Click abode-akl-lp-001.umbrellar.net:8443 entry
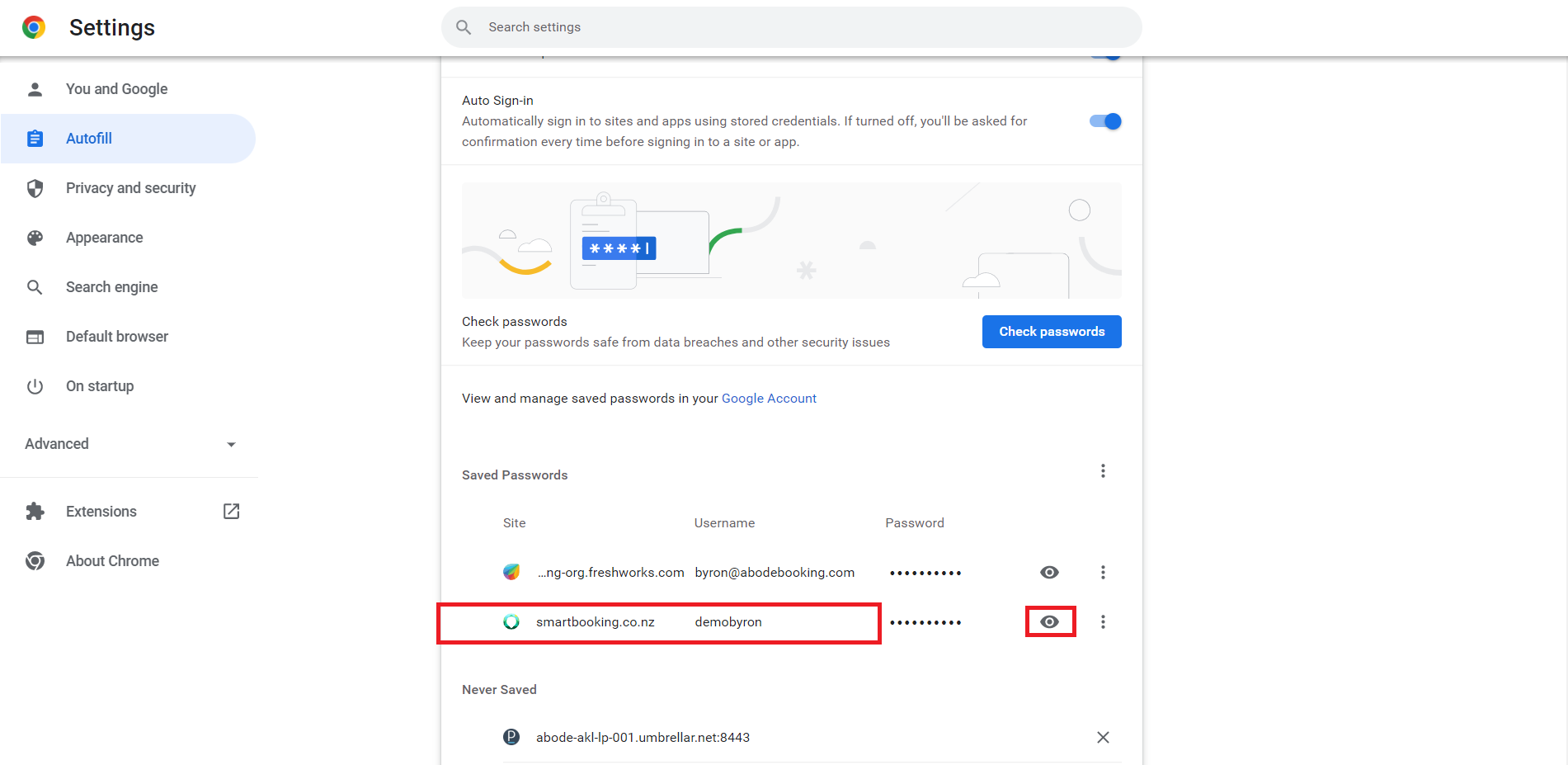1568x765 pixels. (x=643, y=738)
